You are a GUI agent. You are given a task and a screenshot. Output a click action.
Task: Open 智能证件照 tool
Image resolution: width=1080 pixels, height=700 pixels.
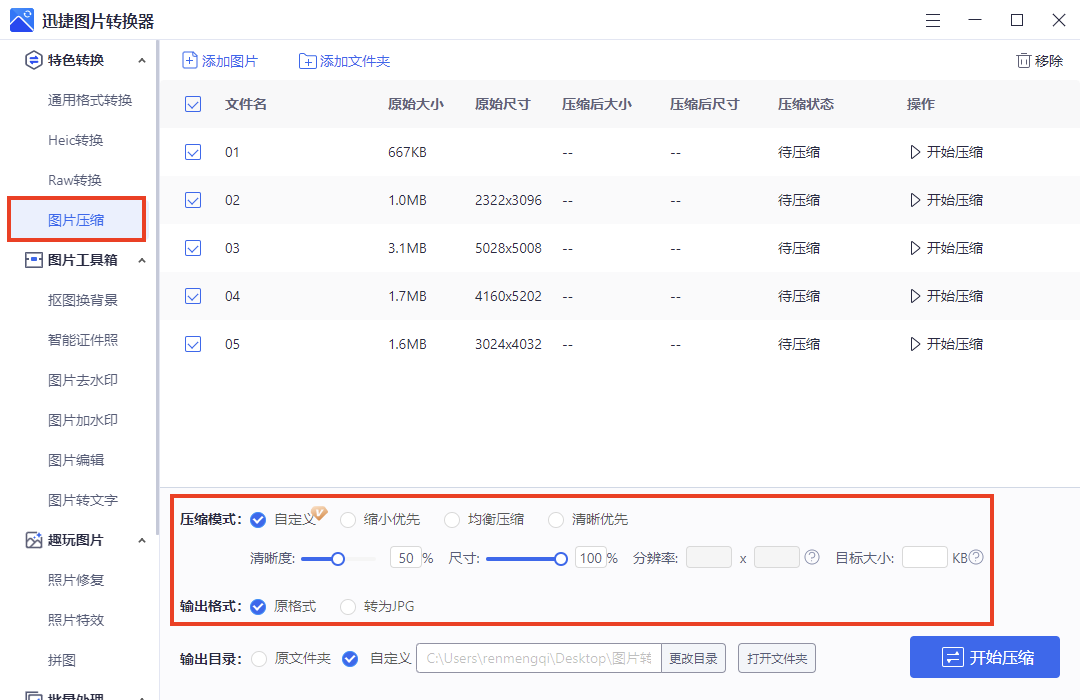point(83,340)
